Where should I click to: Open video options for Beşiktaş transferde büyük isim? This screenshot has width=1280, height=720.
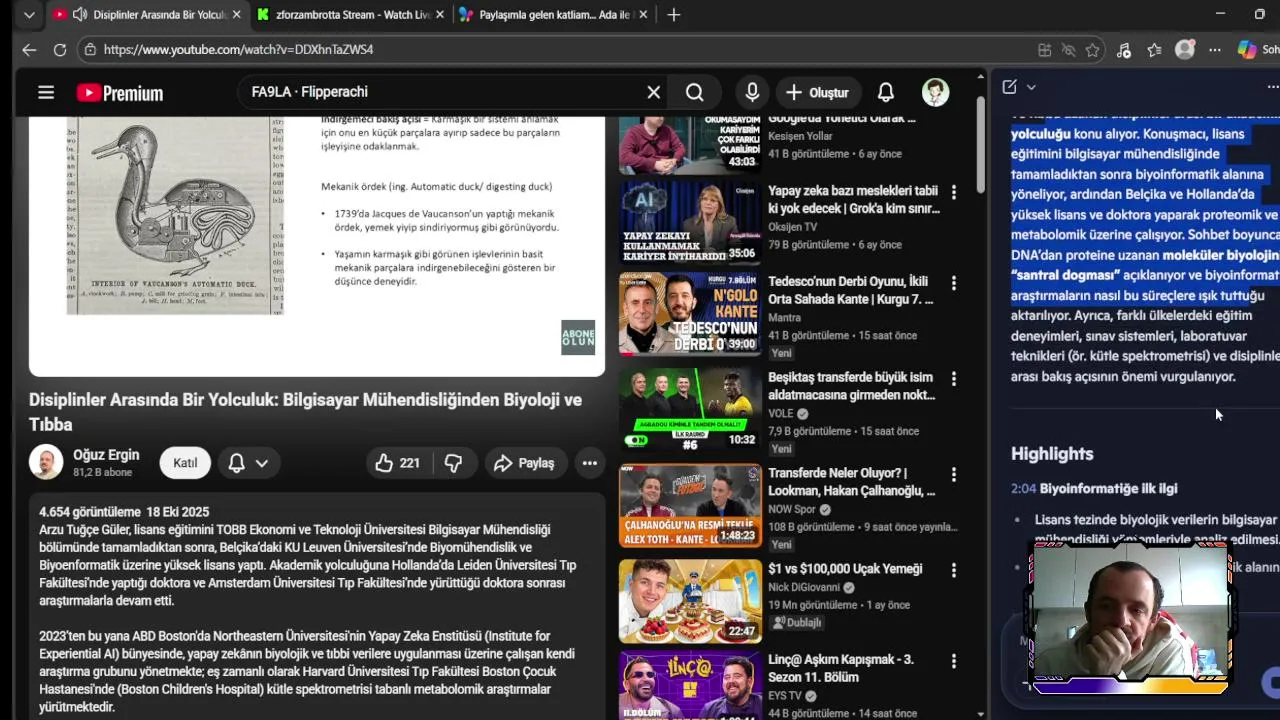[x=953, y=379]
